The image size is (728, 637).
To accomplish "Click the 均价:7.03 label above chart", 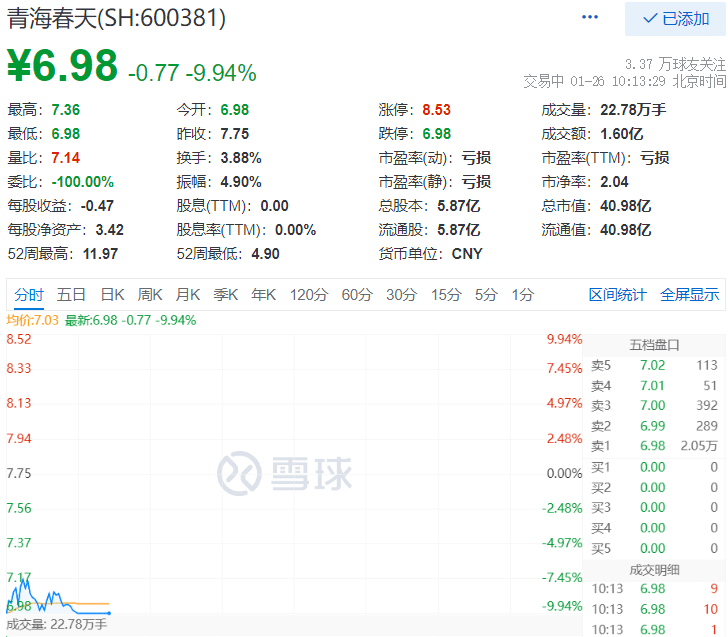I will 32,320.
